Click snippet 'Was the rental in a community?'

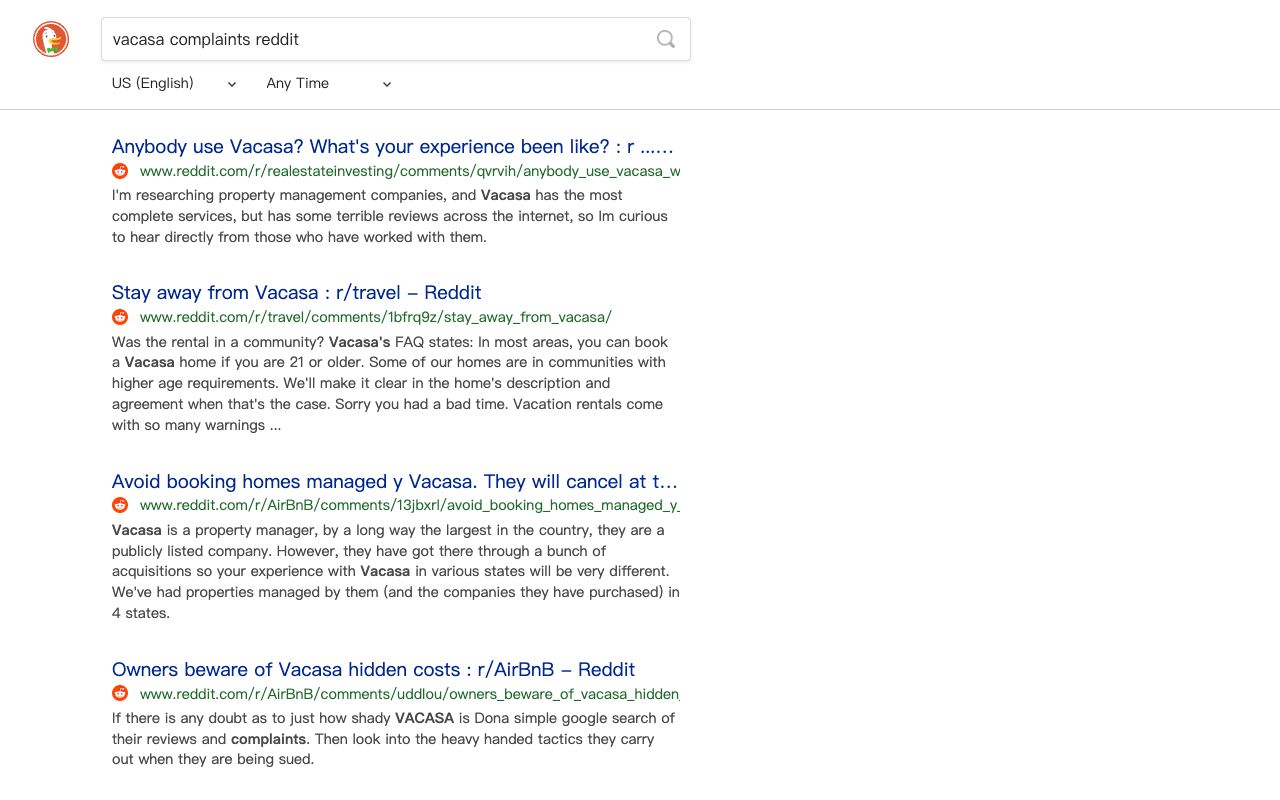point(390,383)
